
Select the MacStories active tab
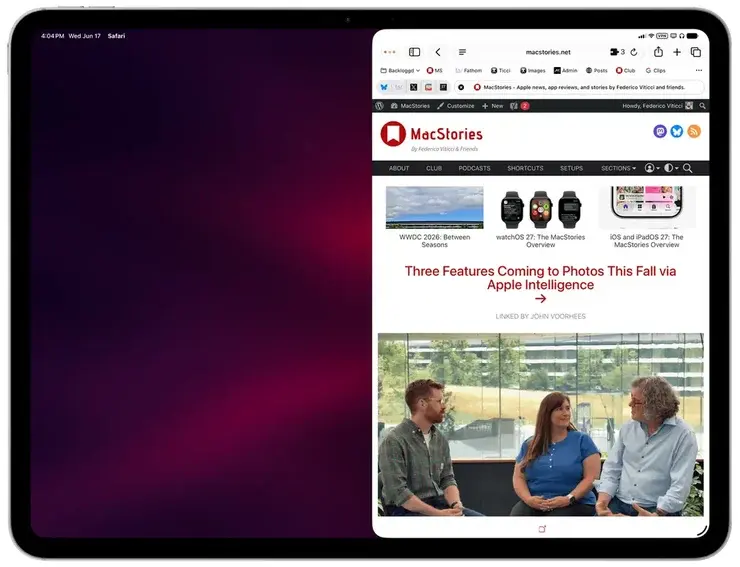pyautogui.click(x=579, y=87)
